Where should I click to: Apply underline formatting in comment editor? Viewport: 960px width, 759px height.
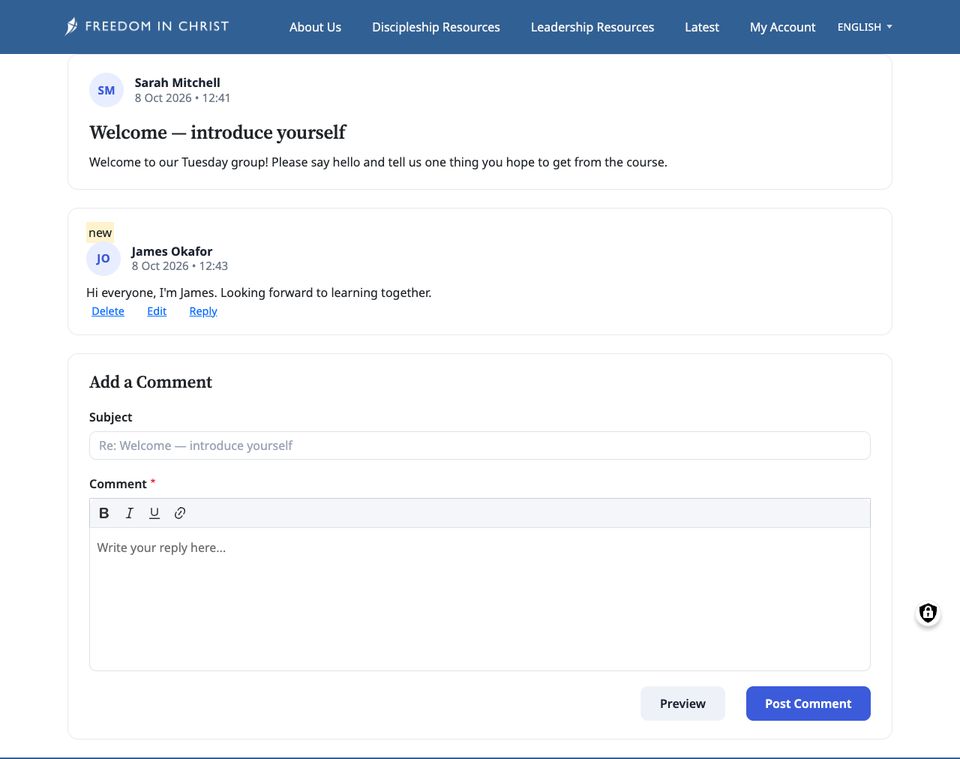154,513
